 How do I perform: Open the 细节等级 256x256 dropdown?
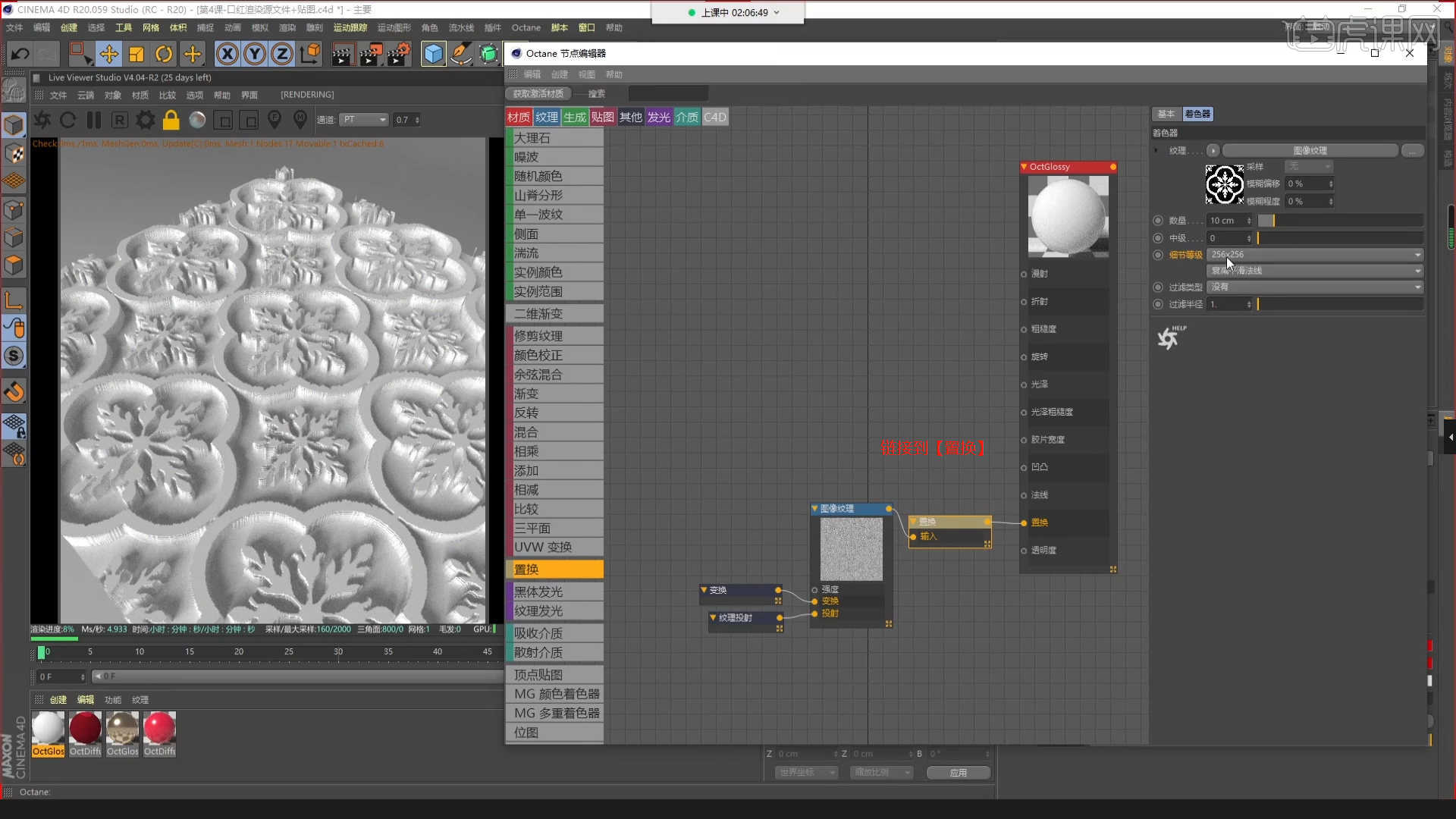(1314, 255)
